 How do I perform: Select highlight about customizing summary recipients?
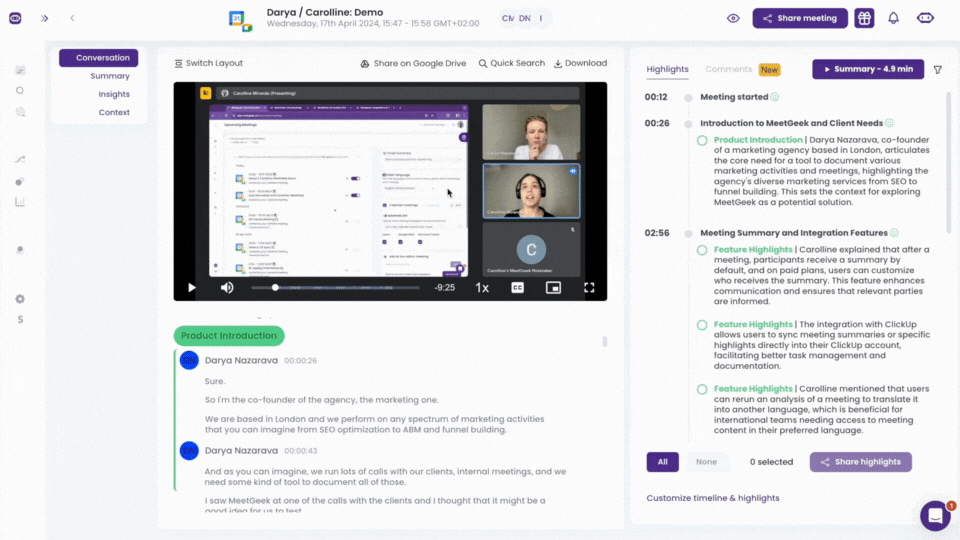[702, 250]
